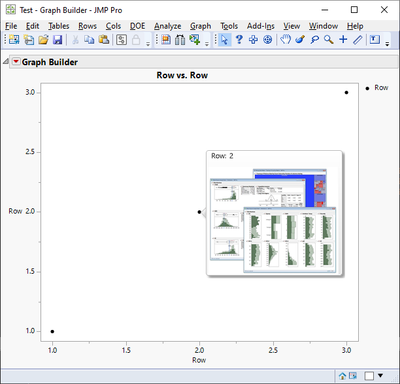Click the hover label image thumbnail

[x=273, y=221]
